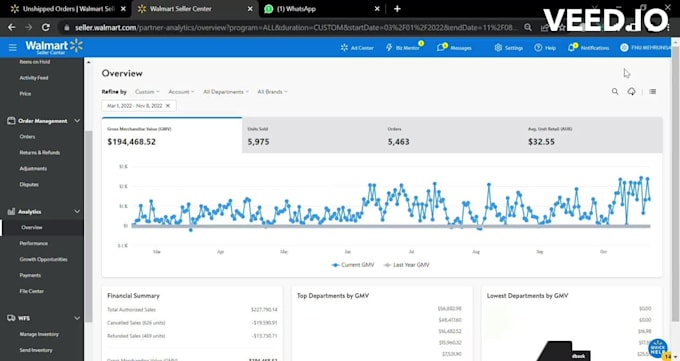Click the WFS truck section icon
This screenshot has width=680, height=361.
(11, 318)
